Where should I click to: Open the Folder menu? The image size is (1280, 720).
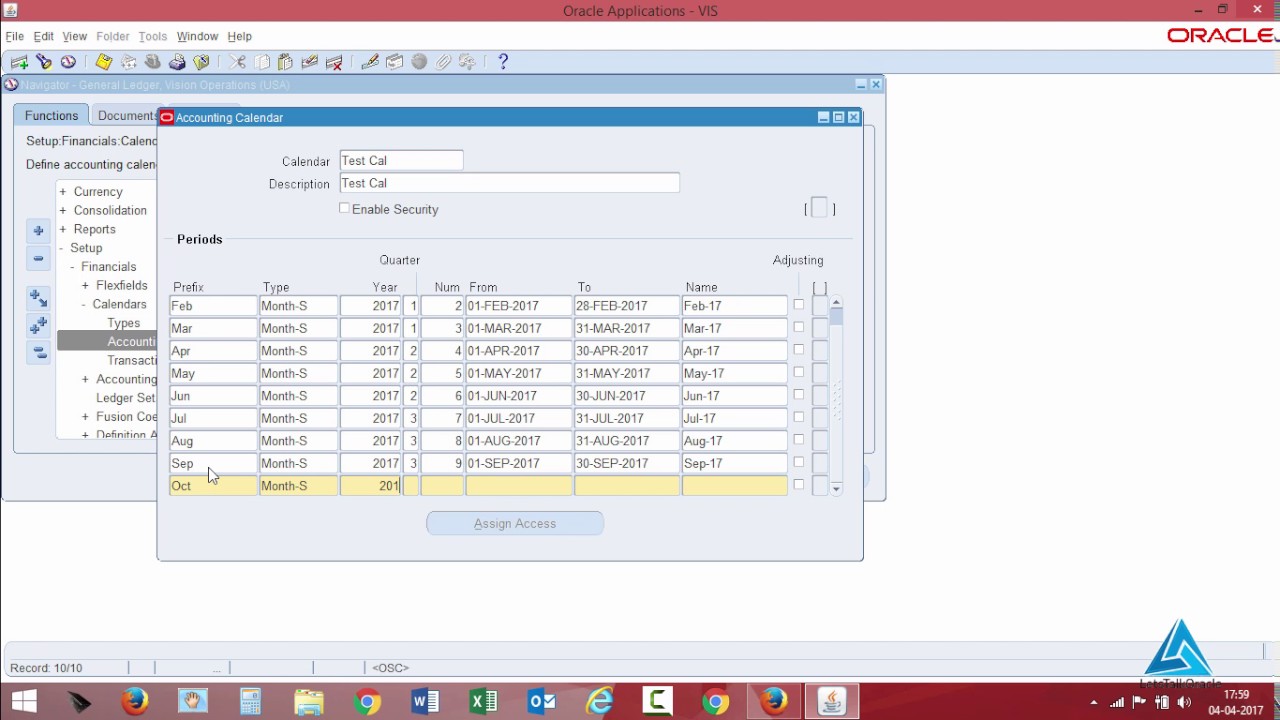113,36
